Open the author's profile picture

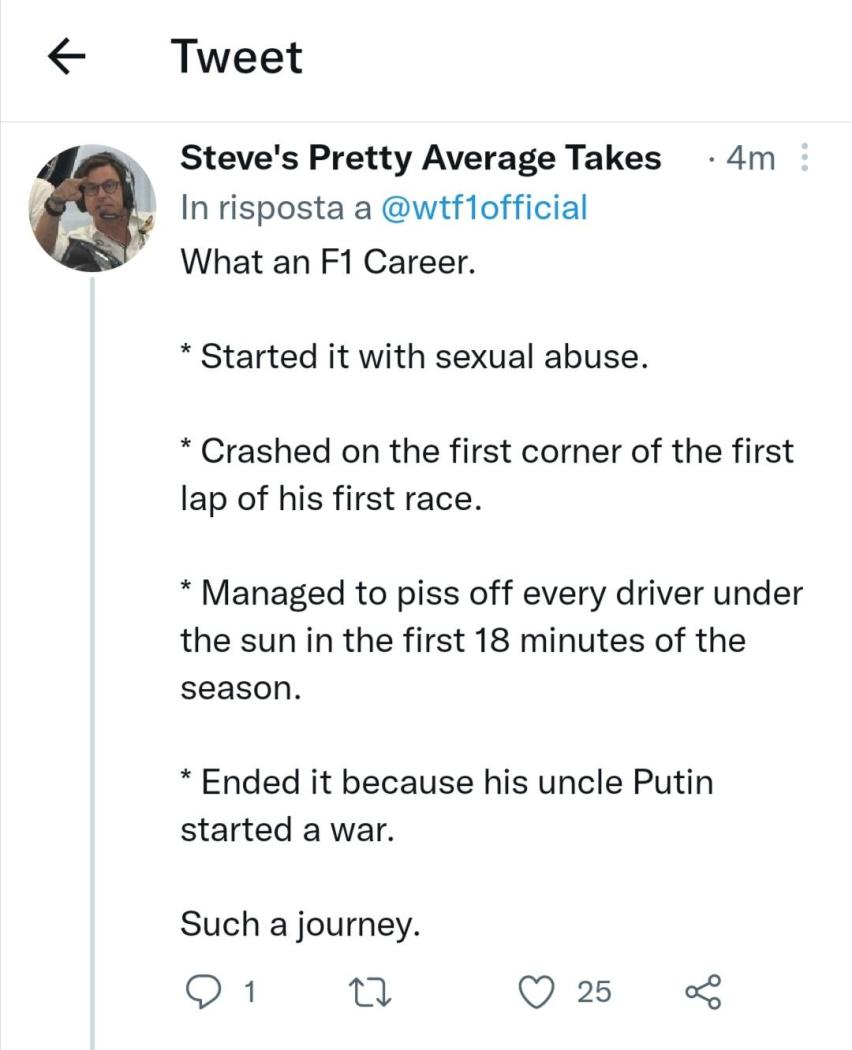point(94,206)
